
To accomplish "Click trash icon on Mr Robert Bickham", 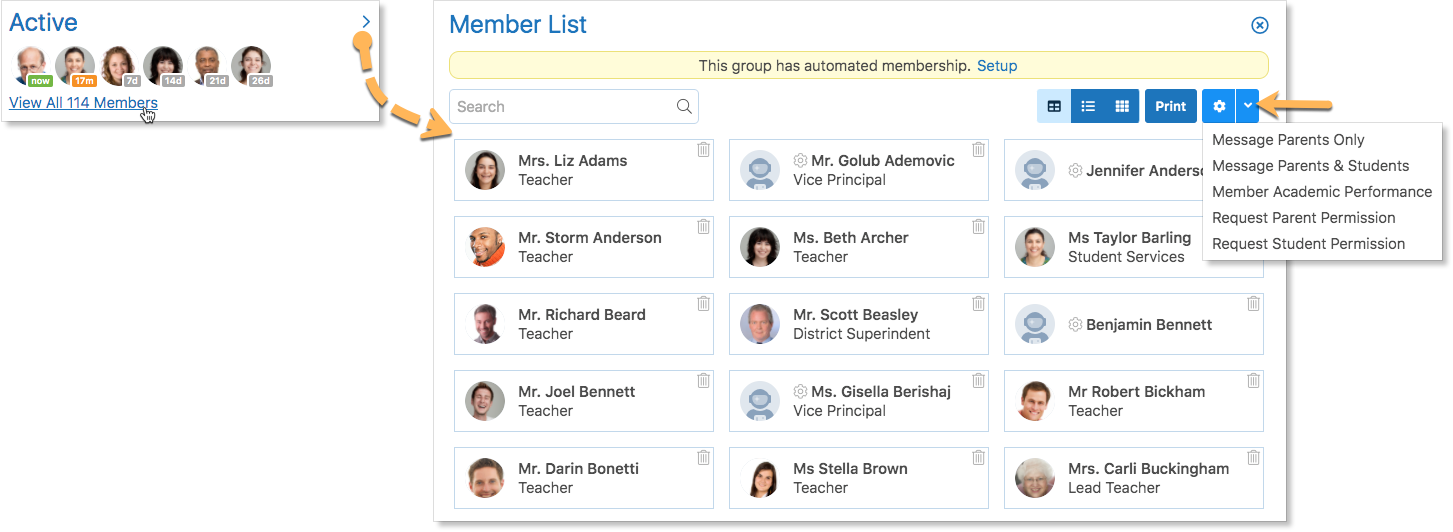I will pyautogui.click(x=1253, y=380).
